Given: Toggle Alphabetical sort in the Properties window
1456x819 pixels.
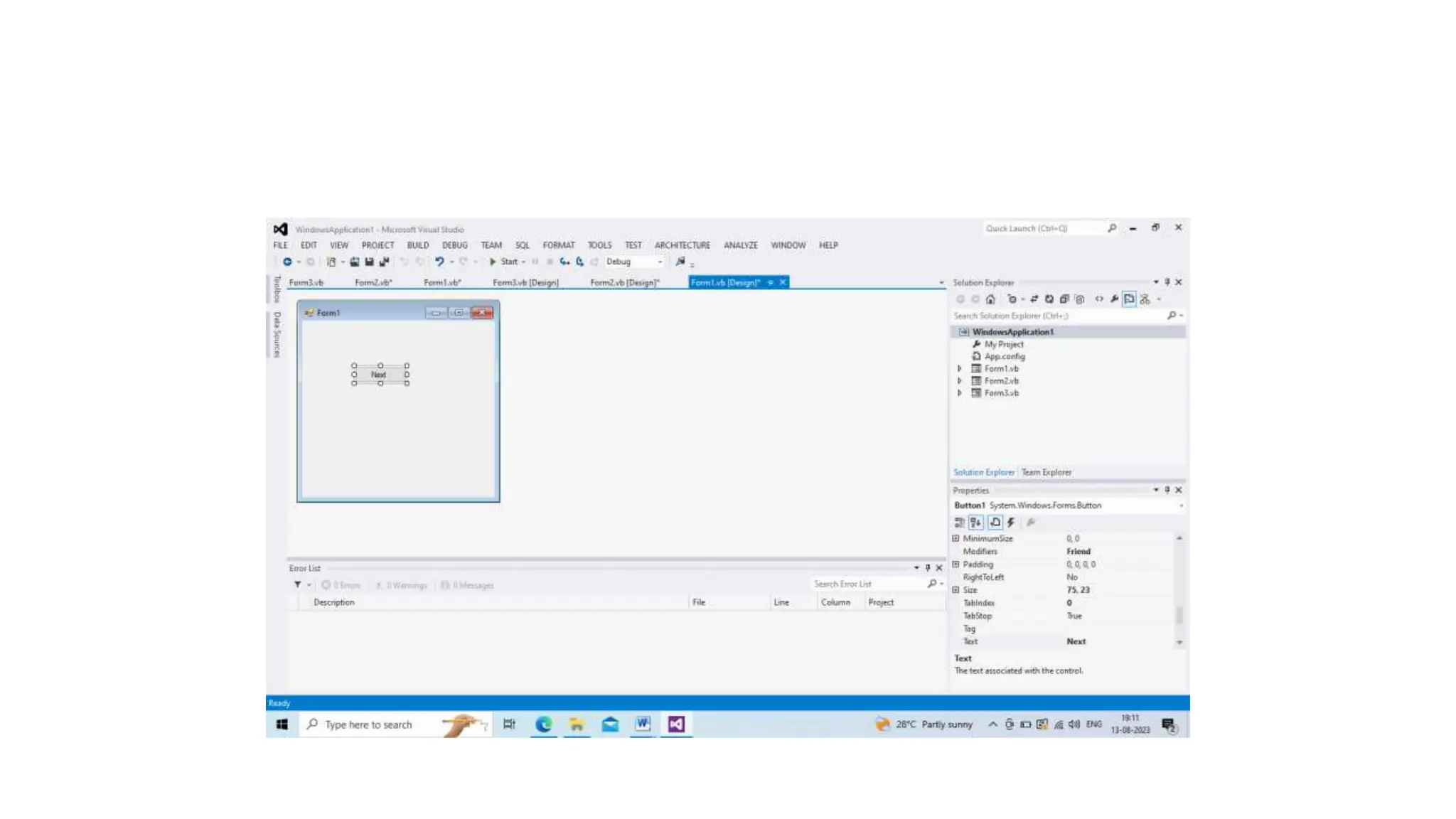Looking at the screenshot, I should tap(975, 523).
